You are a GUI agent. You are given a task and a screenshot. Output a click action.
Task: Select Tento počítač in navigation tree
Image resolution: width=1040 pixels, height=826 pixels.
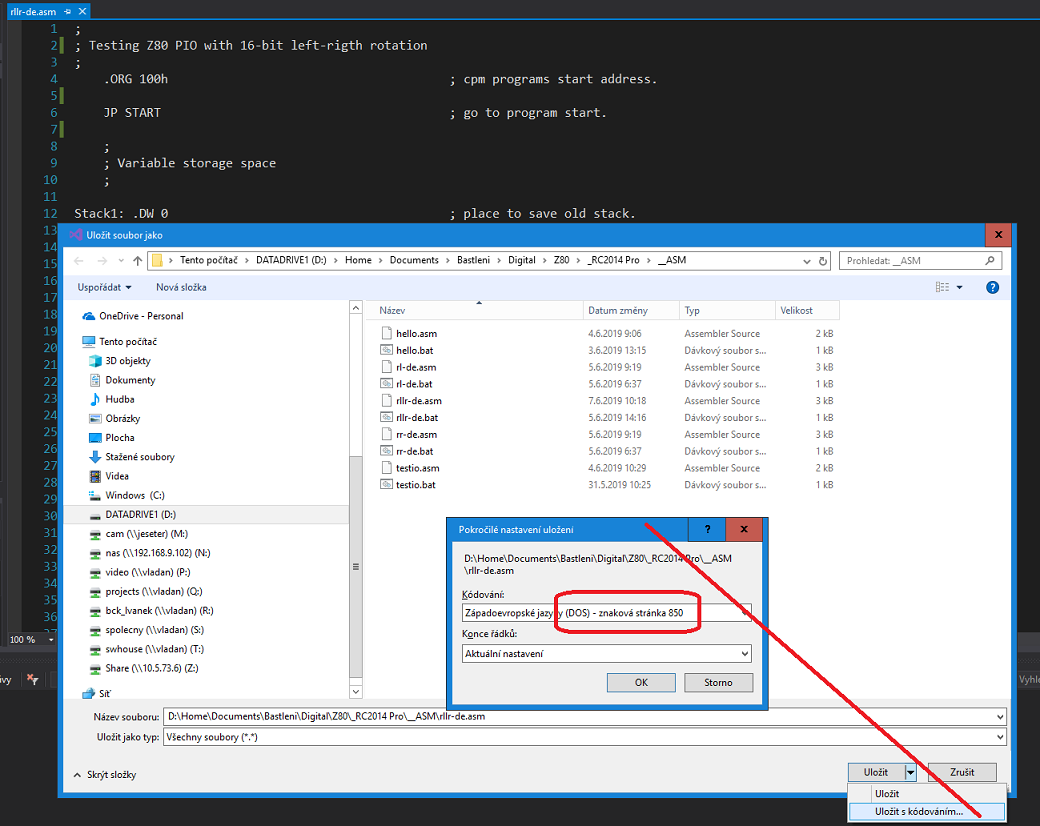[127, 342]
